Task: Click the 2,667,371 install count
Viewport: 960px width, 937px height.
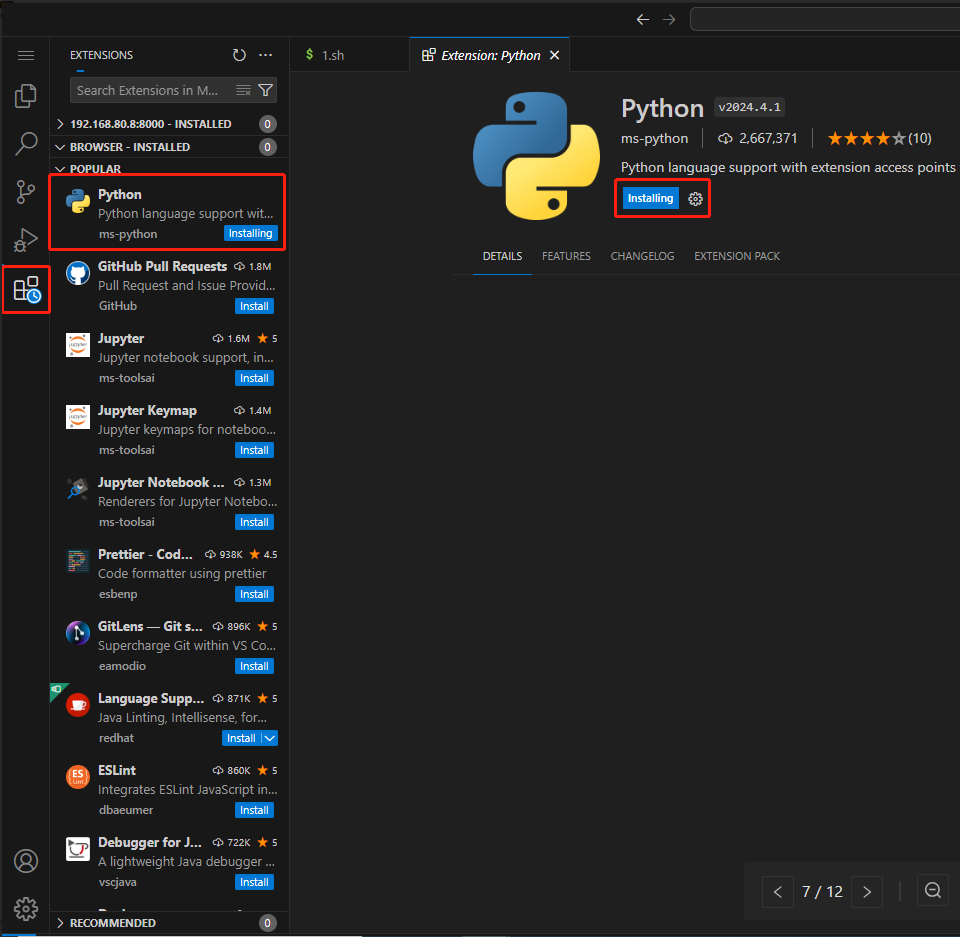Action: click(x=758, y=138)
